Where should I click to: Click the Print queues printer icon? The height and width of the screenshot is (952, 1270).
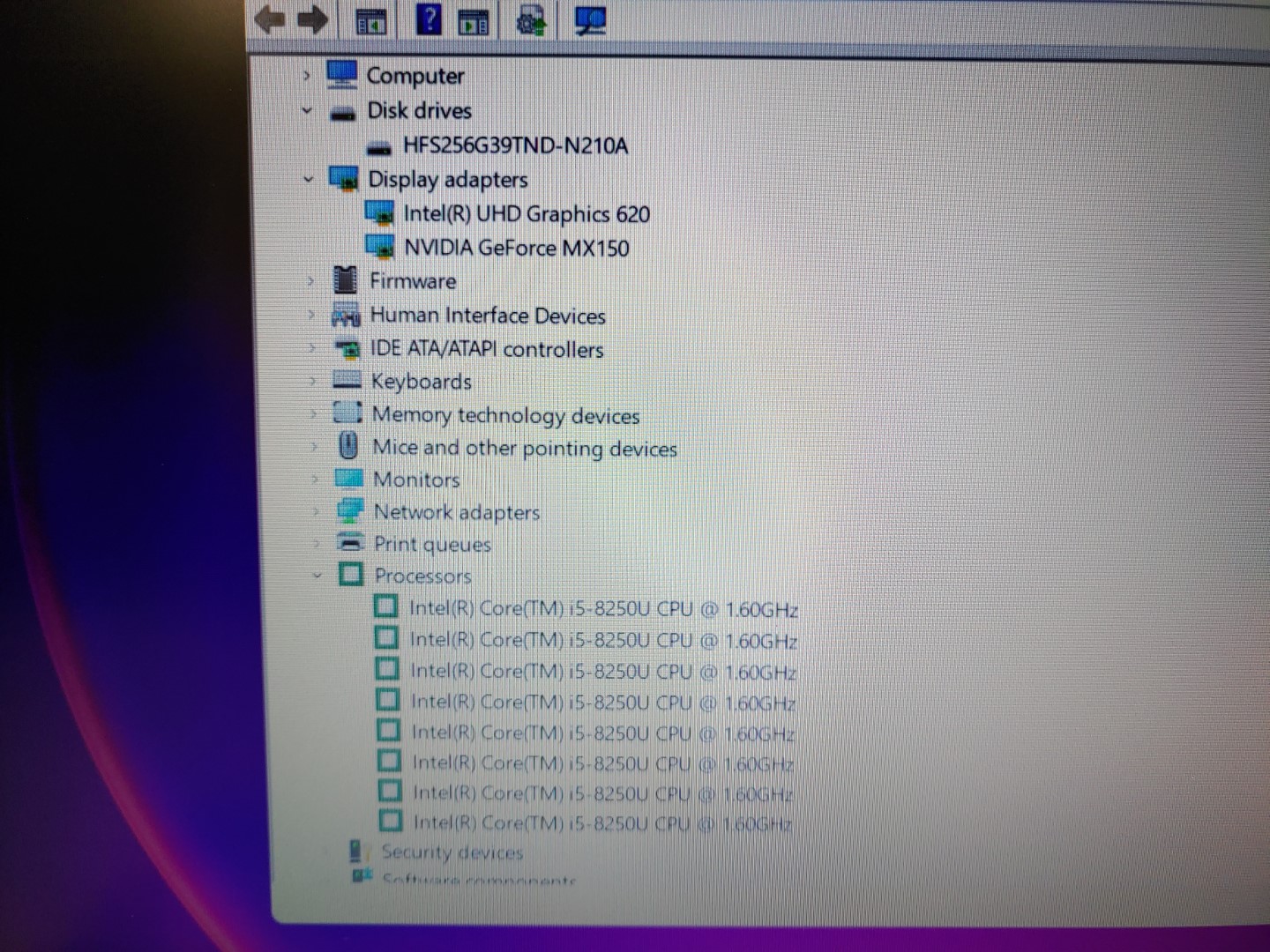click(x=351, y=542)
